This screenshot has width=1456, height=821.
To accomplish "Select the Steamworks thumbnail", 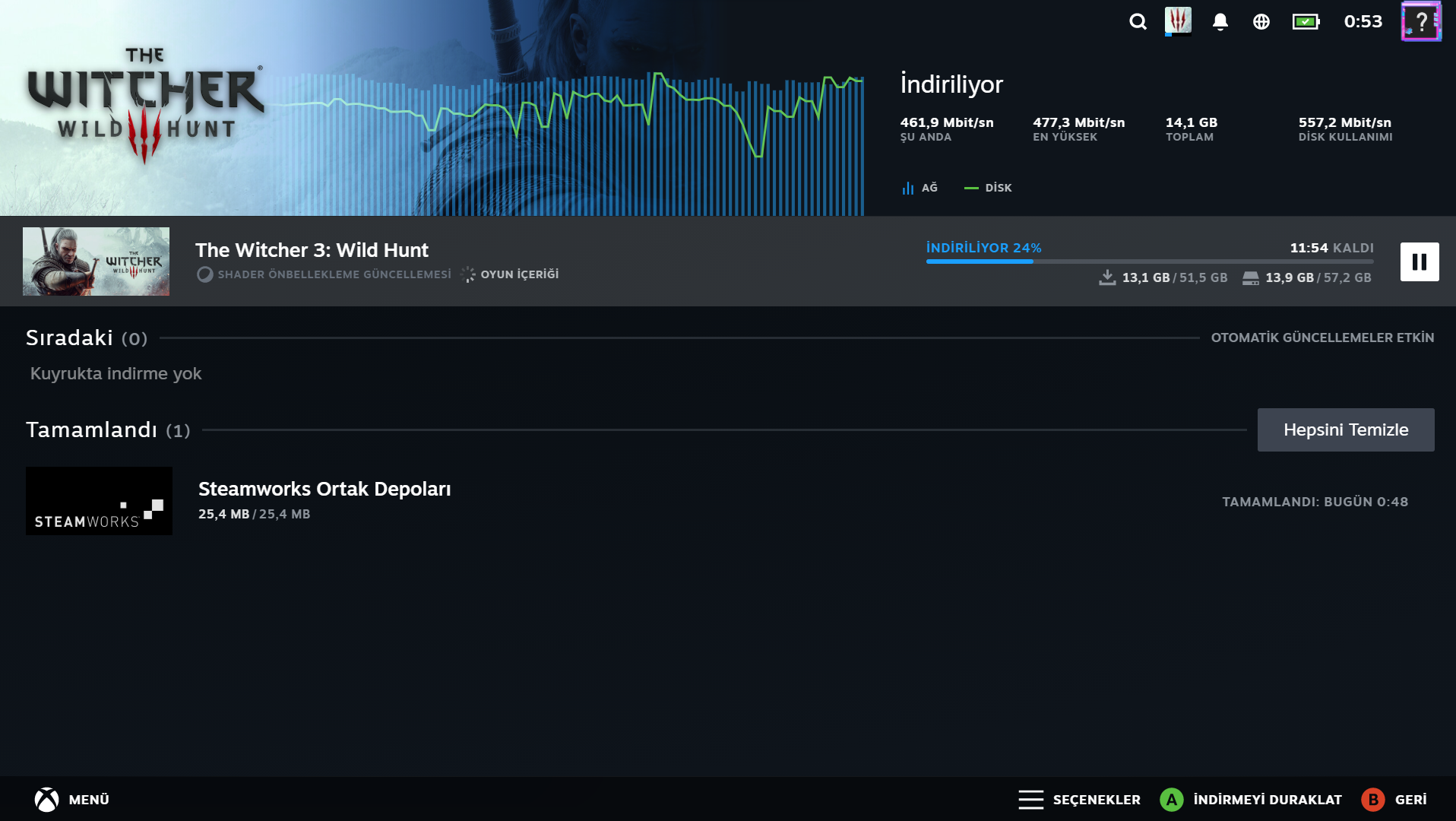I will point(99,501).
